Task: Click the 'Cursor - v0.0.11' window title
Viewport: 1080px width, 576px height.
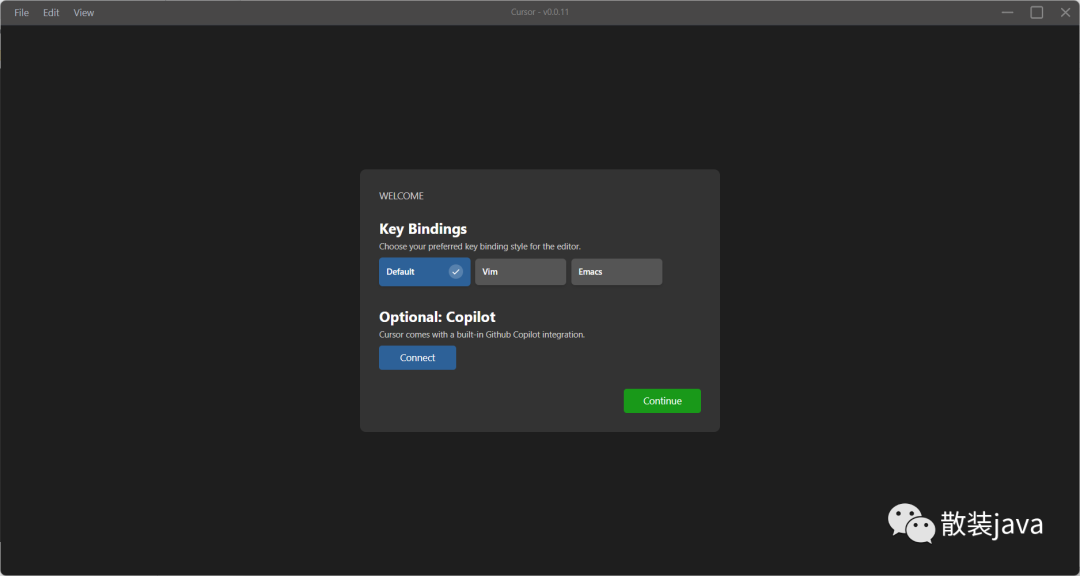Action: point(540,12)
